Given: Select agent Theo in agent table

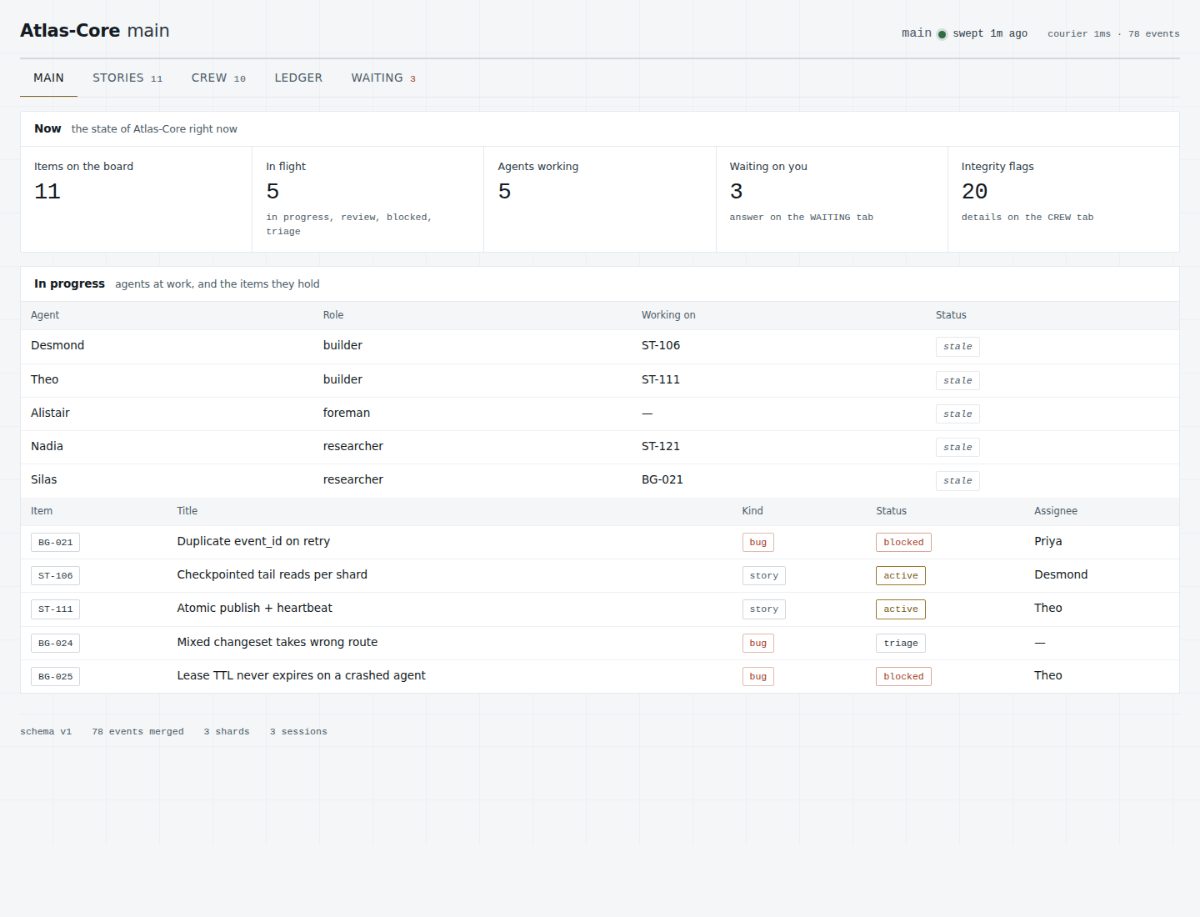Looking at the screenshot, I should pyautogui.click(x=45, y=379).
